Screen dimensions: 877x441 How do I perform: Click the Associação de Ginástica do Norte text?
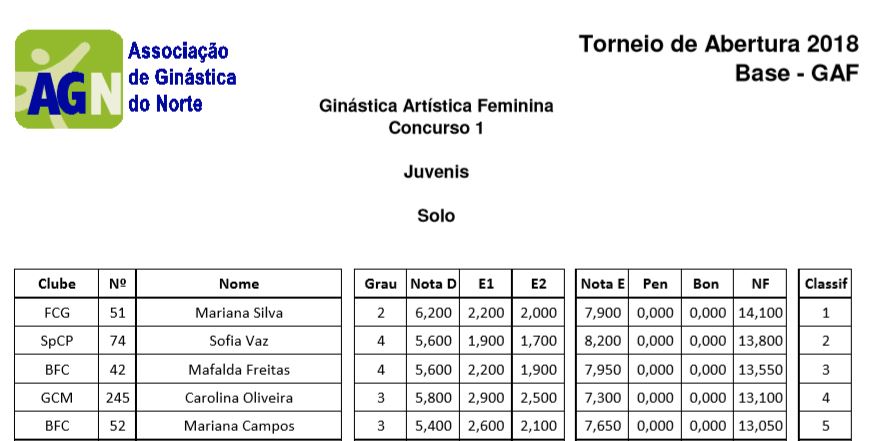click(182, 77)
